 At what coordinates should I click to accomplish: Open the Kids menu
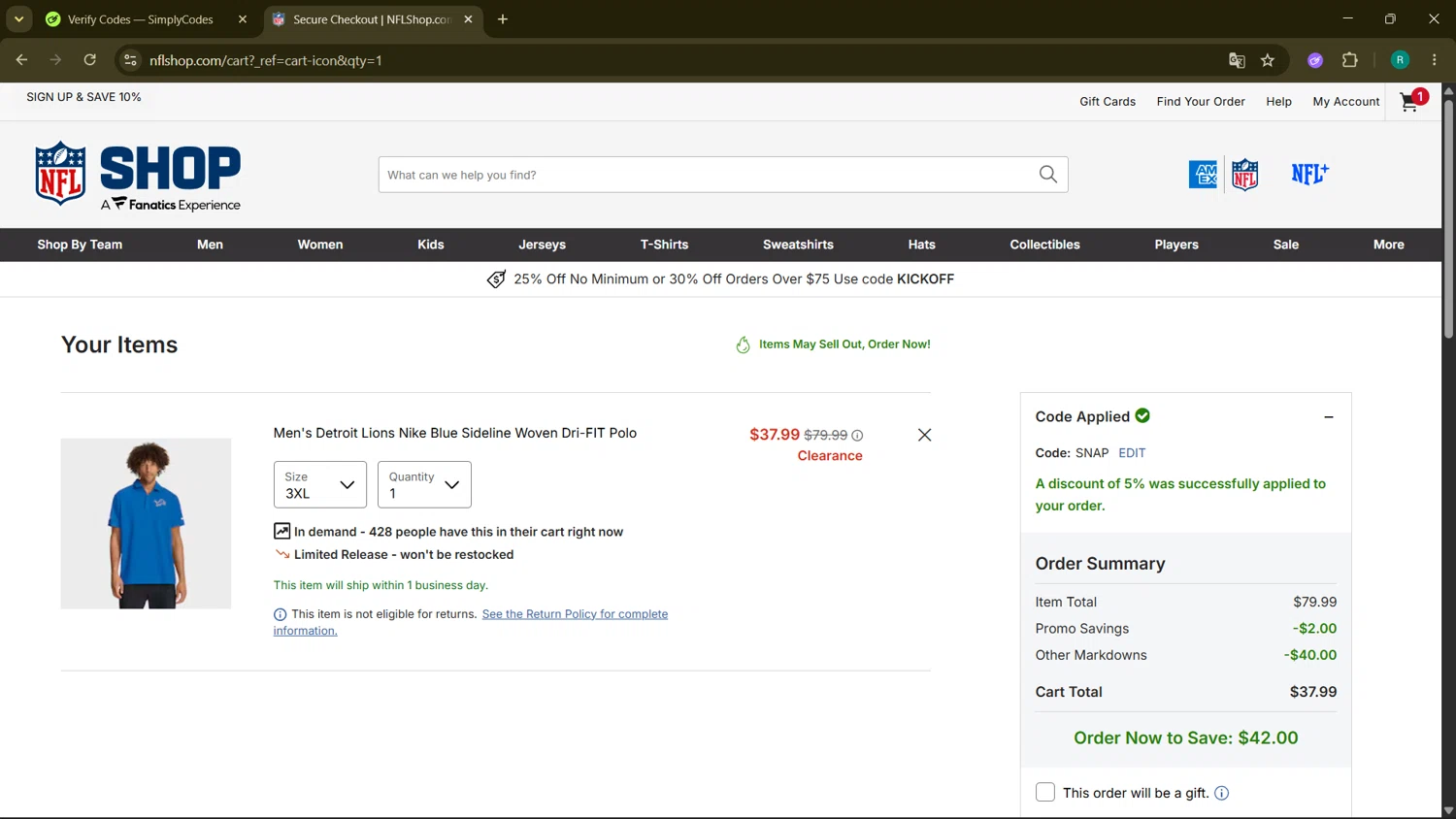click(x=431, y=245)
